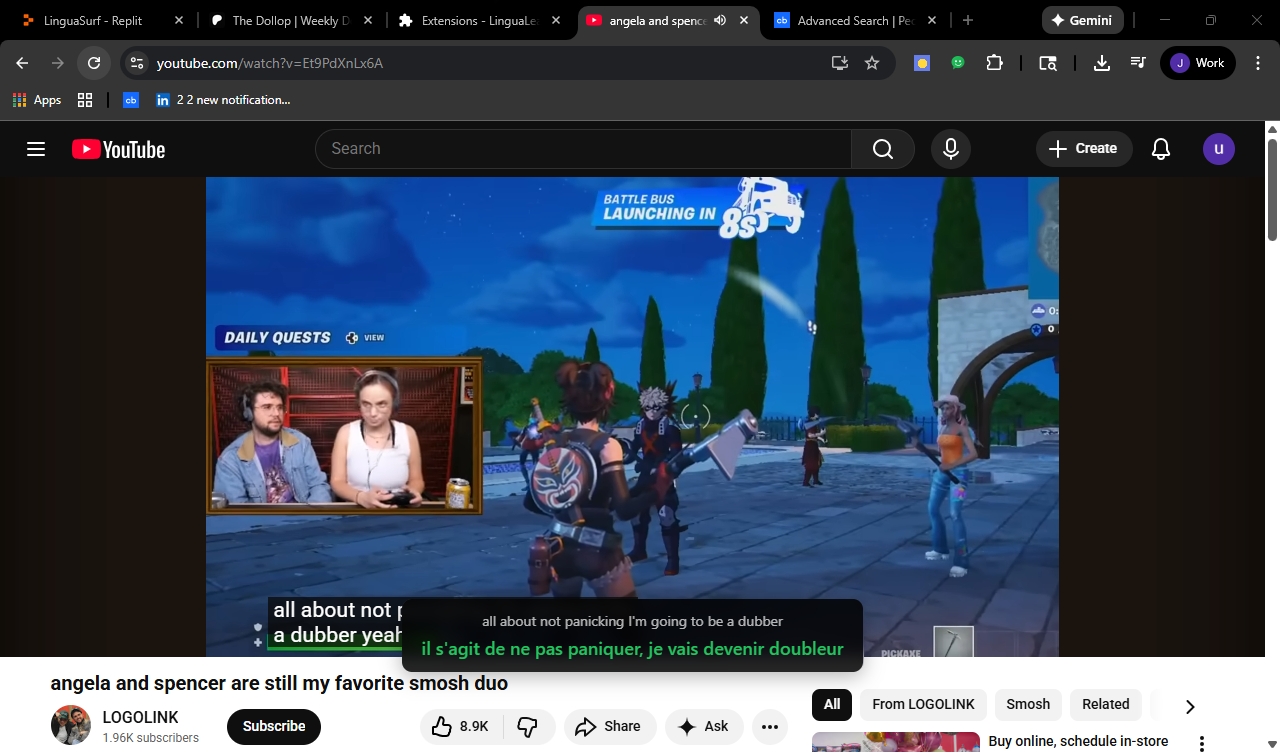Screen dimensions: 1280x752
Task: Go back in browser history
Action: pyautogui.click(x=23, y=63)
